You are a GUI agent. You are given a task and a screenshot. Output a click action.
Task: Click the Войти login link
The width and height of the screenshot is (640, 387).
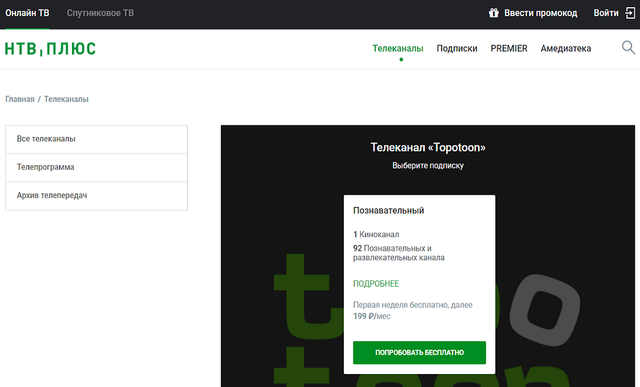(606, 13)
